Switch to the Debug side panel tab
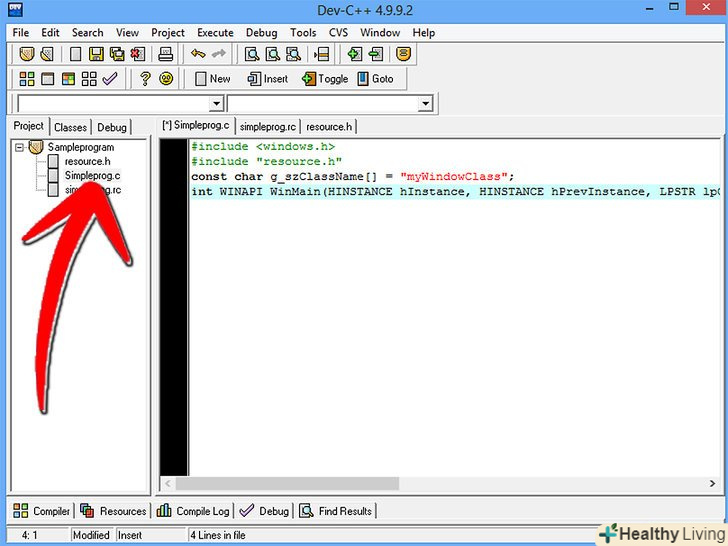728x546 pixels. click(x=111, y=127)
